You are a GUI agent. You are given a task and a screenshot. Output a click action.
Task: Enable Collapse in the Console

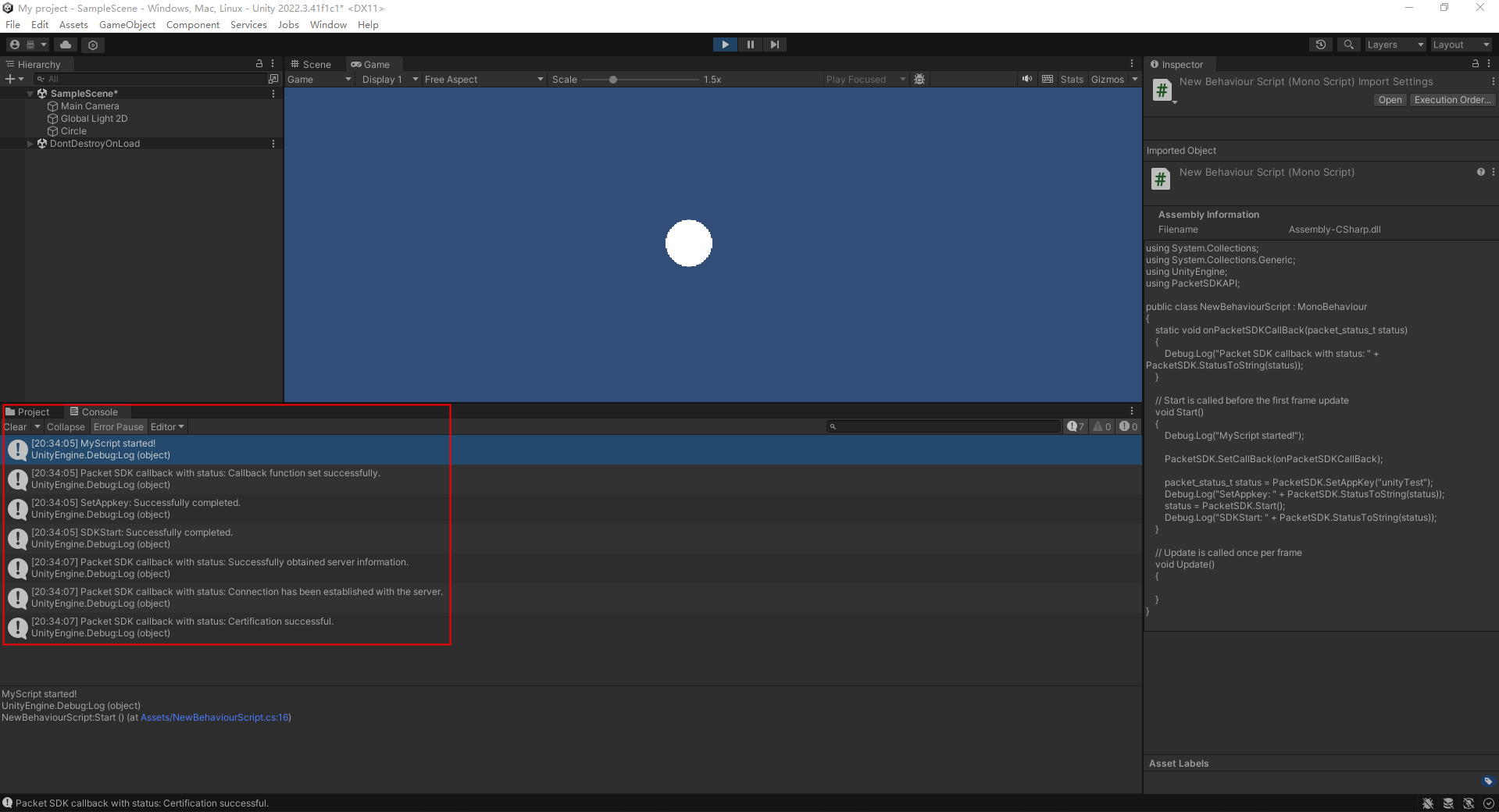point(66,426)
